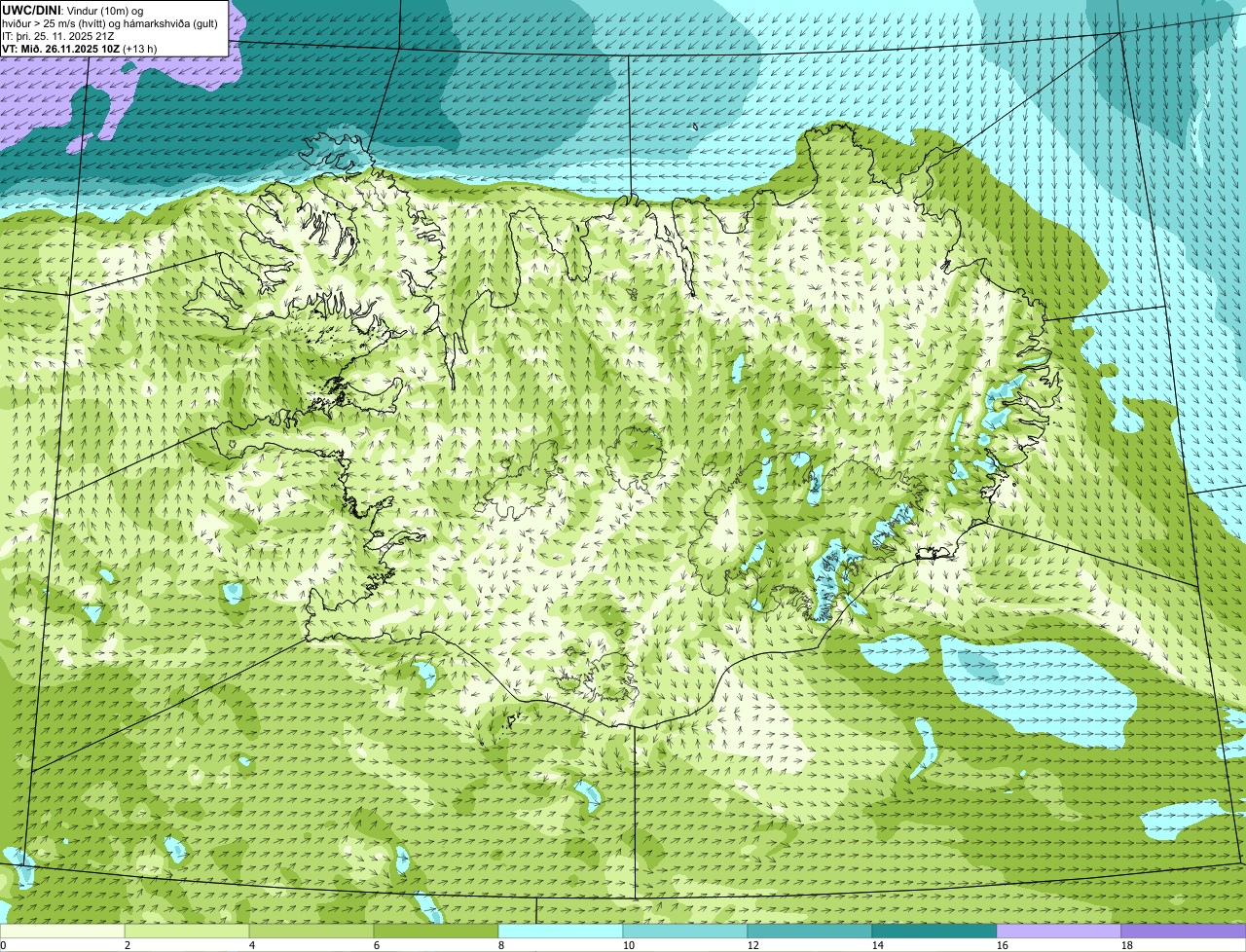Image resolution: width=1246 pixels, height=952 pixels.
Task: Click the pale yellow 0–2 m/s legend swatch
Action: click(62, 932)
